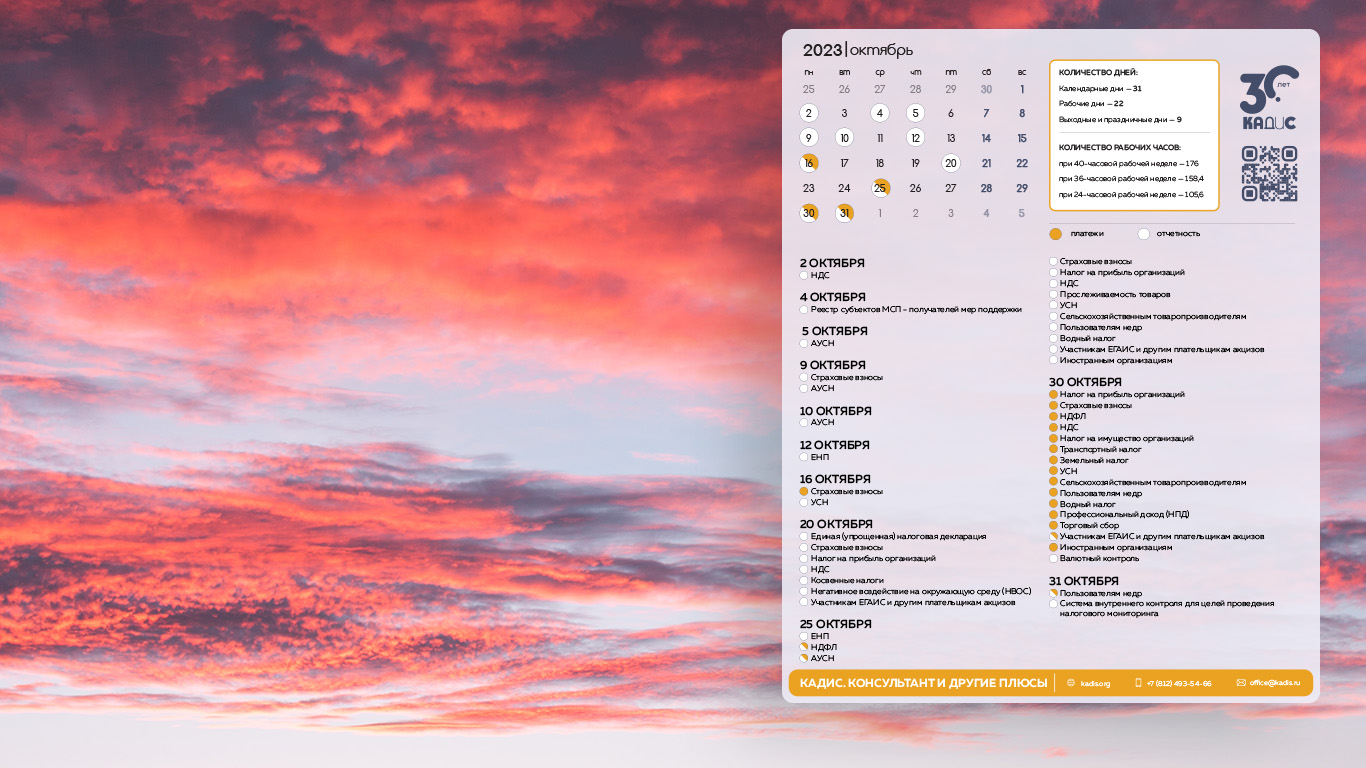Click the phone icon in the footer
Viewport: 1366px width, 768px height.
tap(1138, 683)
